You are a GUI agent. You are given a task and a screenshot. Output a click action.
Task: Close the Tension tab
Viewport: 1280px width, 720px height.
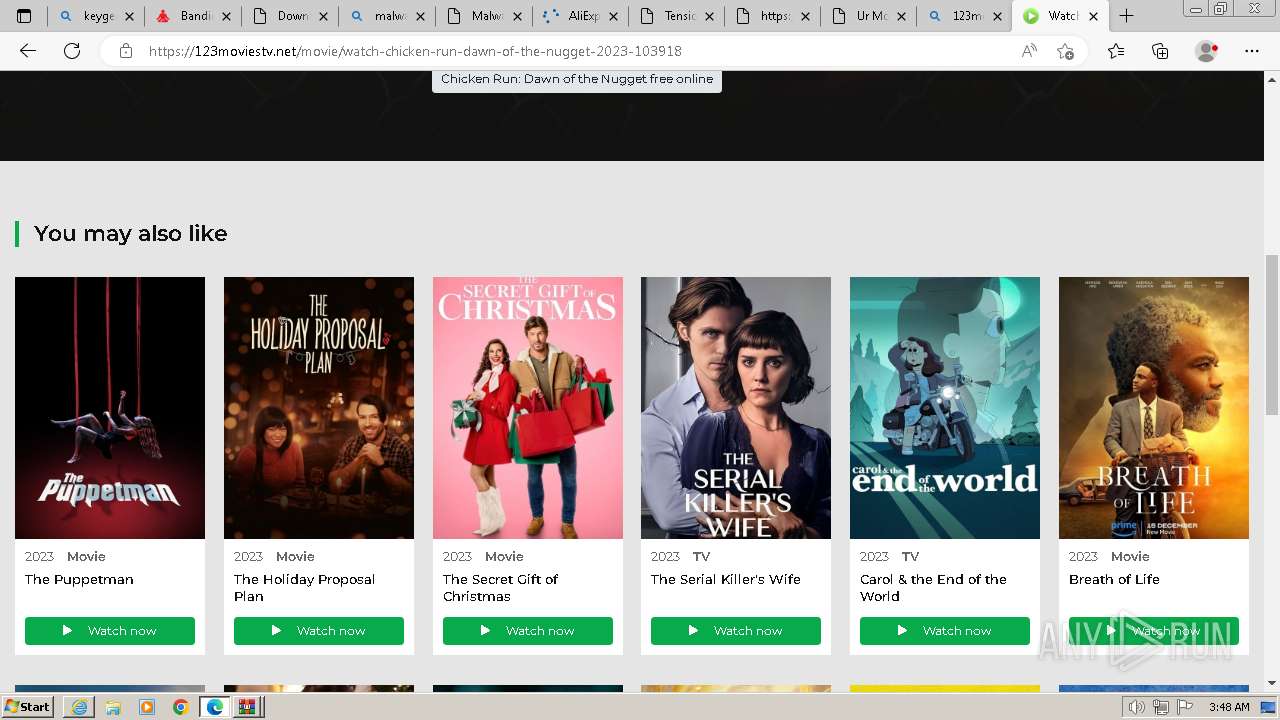pos(710,16)
